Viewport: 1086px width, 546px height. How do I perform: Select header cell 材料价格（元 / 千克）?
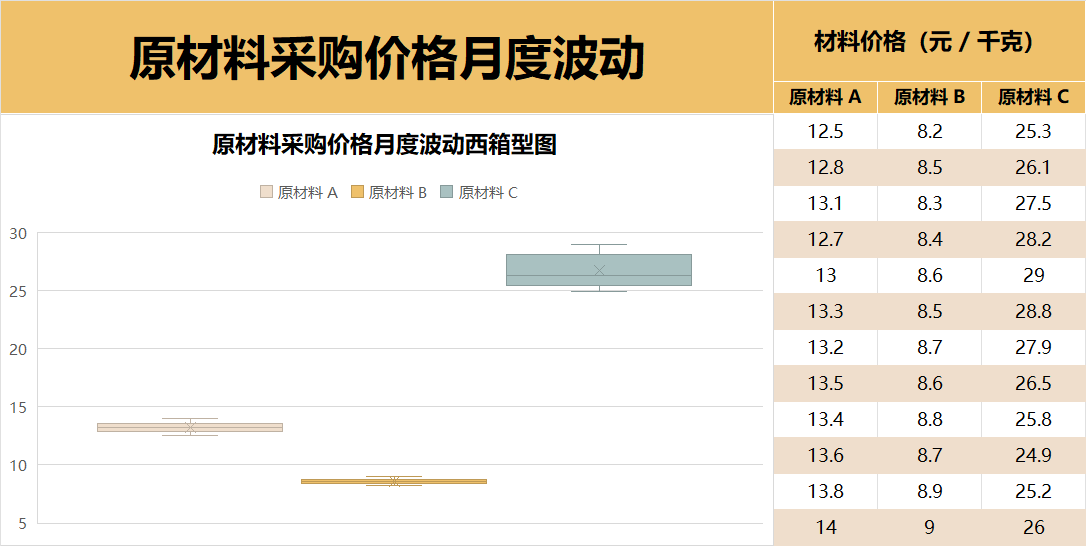click(929, 42)
